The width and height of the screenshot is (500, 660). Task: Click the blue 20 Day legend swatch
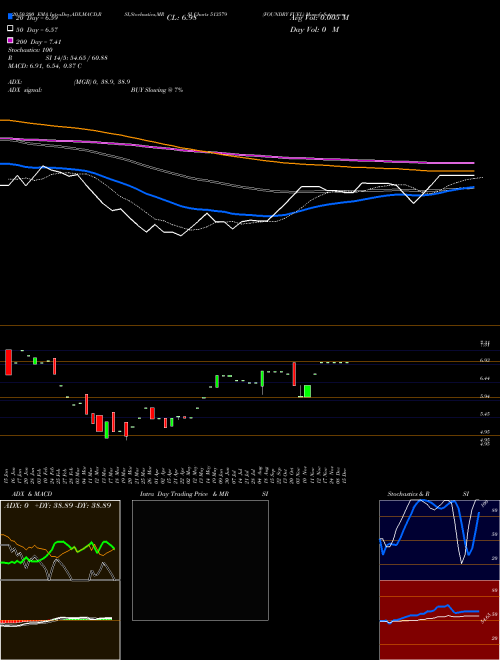(10, 16)
